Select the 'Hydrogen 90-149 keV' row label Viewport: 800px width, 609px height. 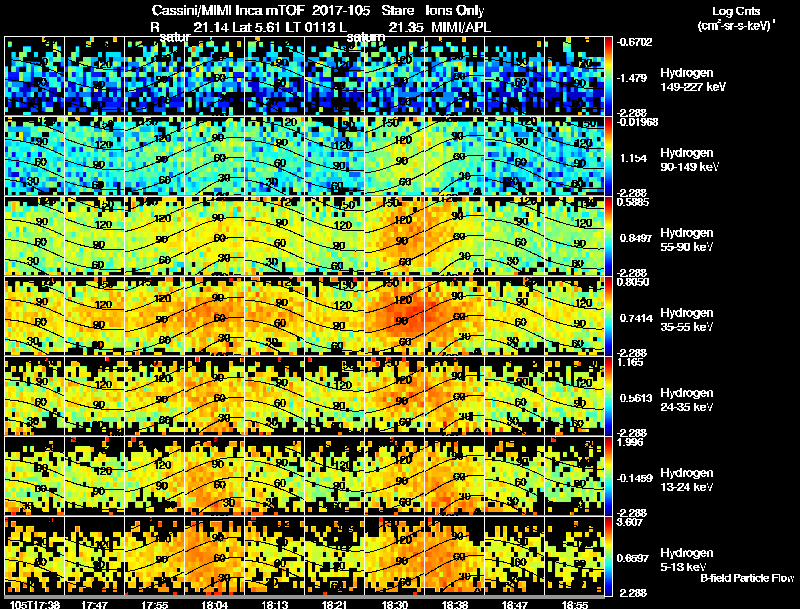[689, 160]
